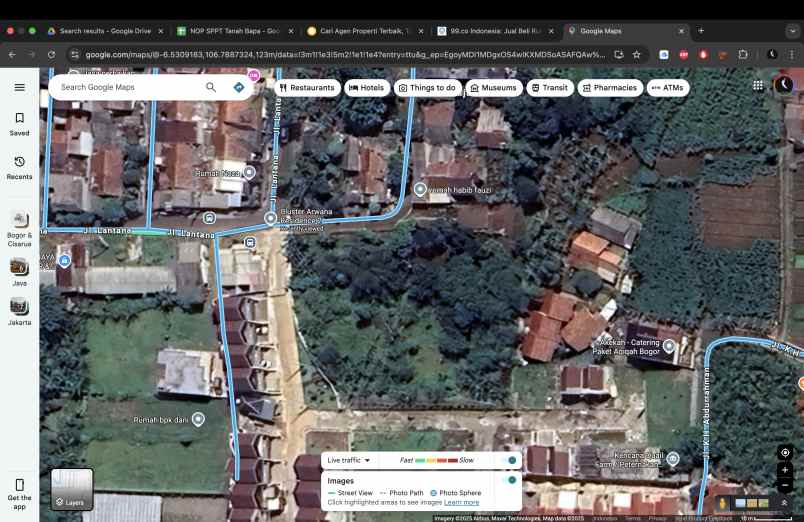Image resolution: width=804 pixels, height=522 pixels.
Task: Open the Learn more link
Action: click(461, 503)
